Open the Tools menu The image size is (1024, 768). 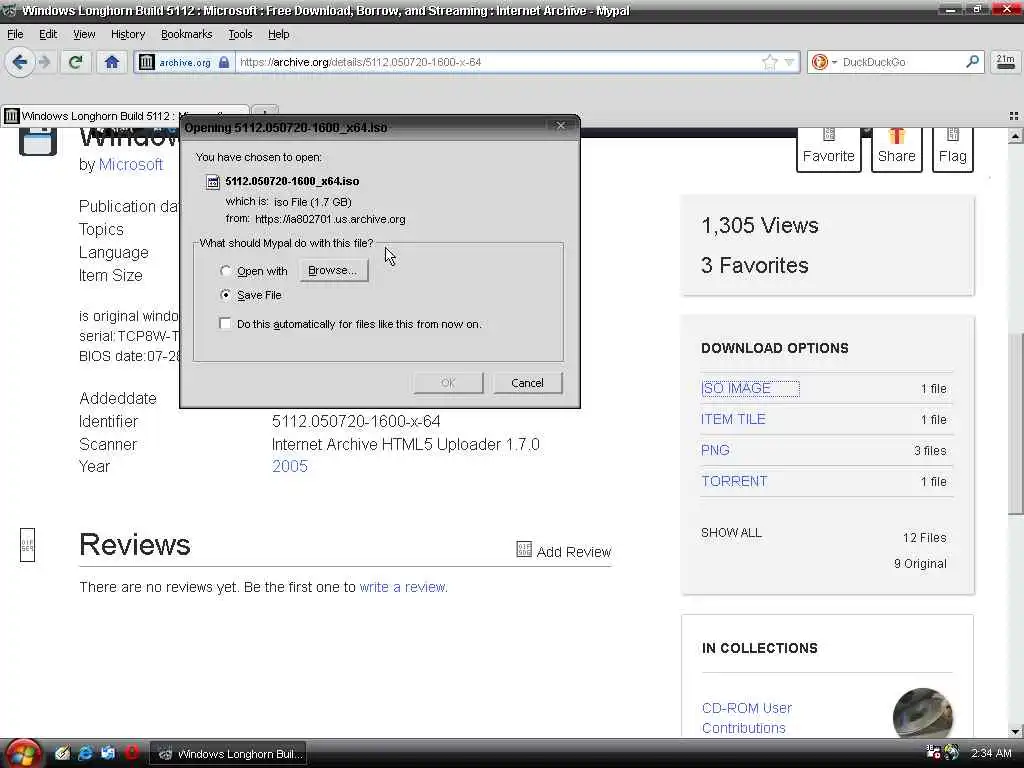point(240,35)
